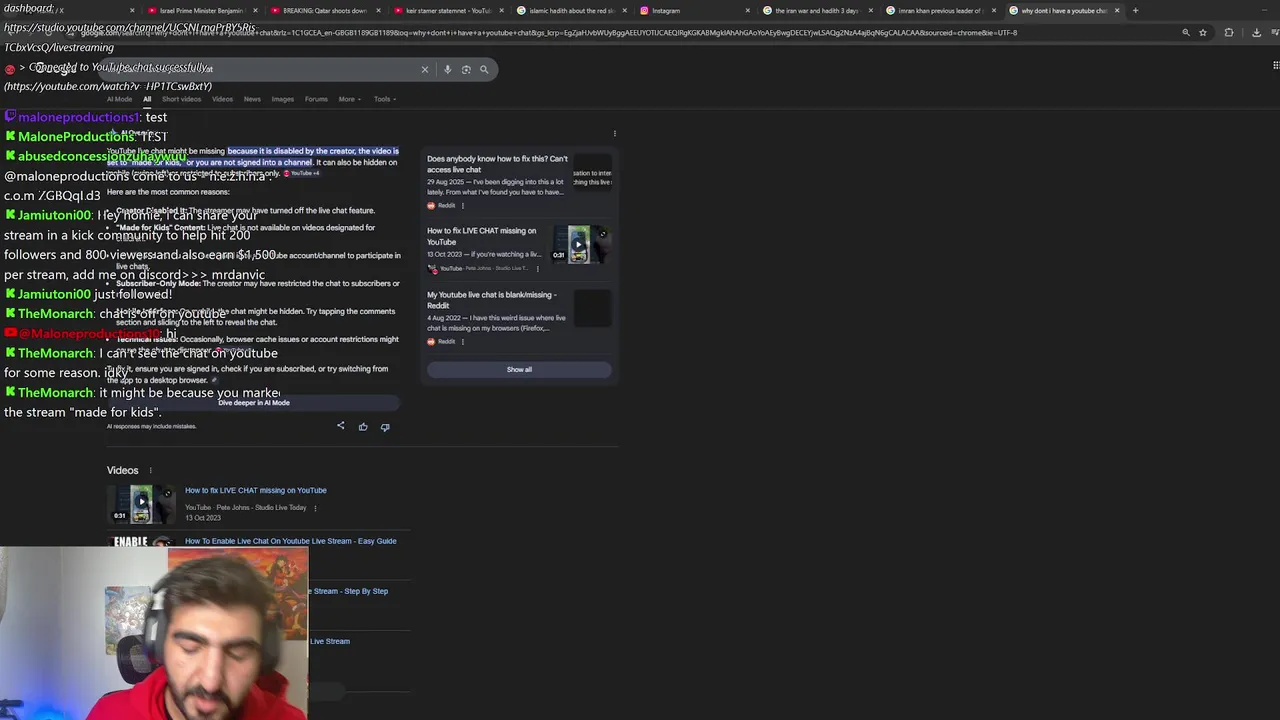Submit the search with the magnifier icon
Screen dimensions: 1280x720
point(484,70)
